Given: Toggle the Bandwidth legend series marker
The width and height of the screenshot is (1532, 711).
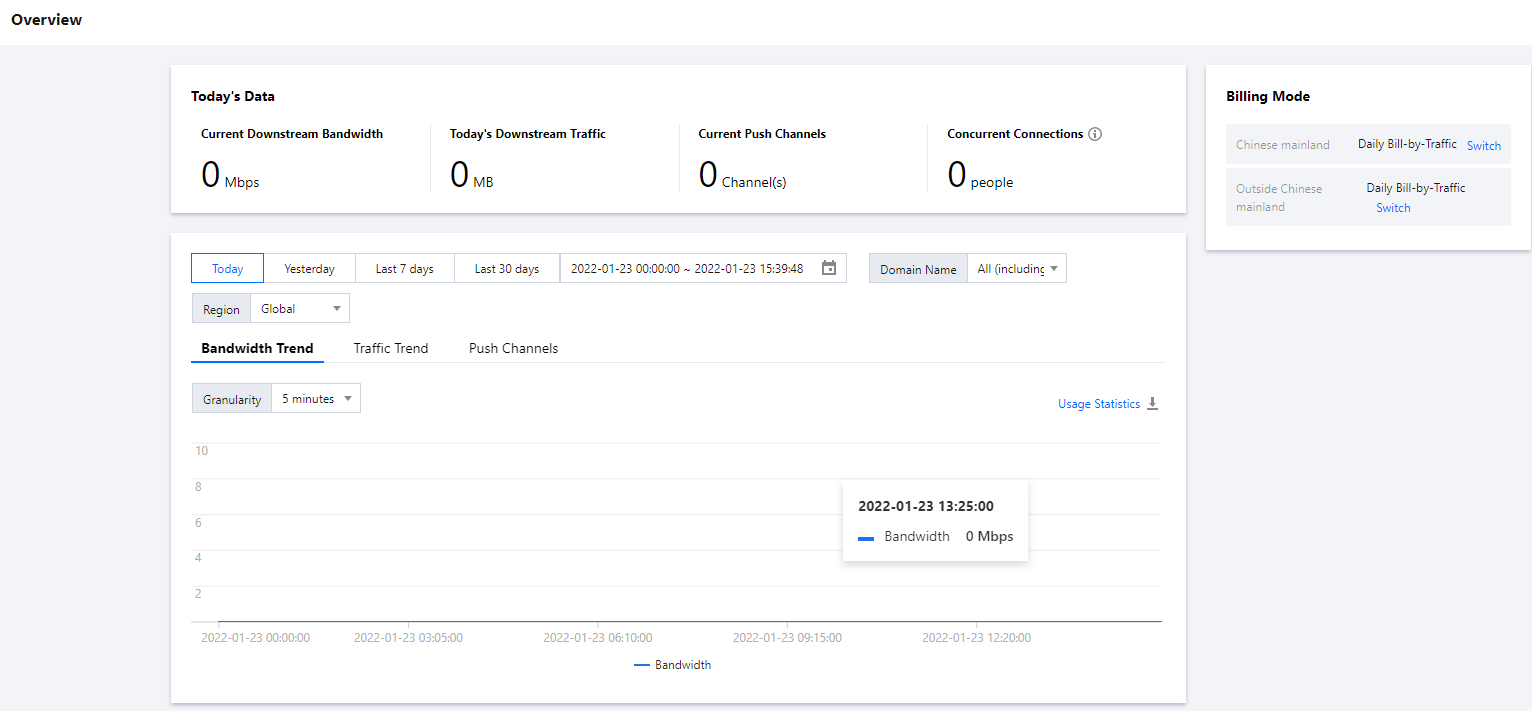Looking at the screenshot, I should click(642, 665).
